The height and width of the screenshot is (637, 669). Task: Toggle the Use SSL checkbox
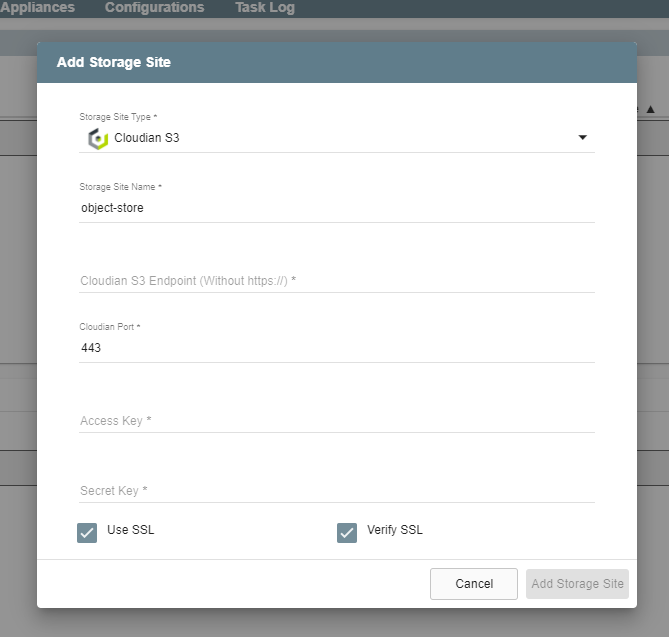87,532
